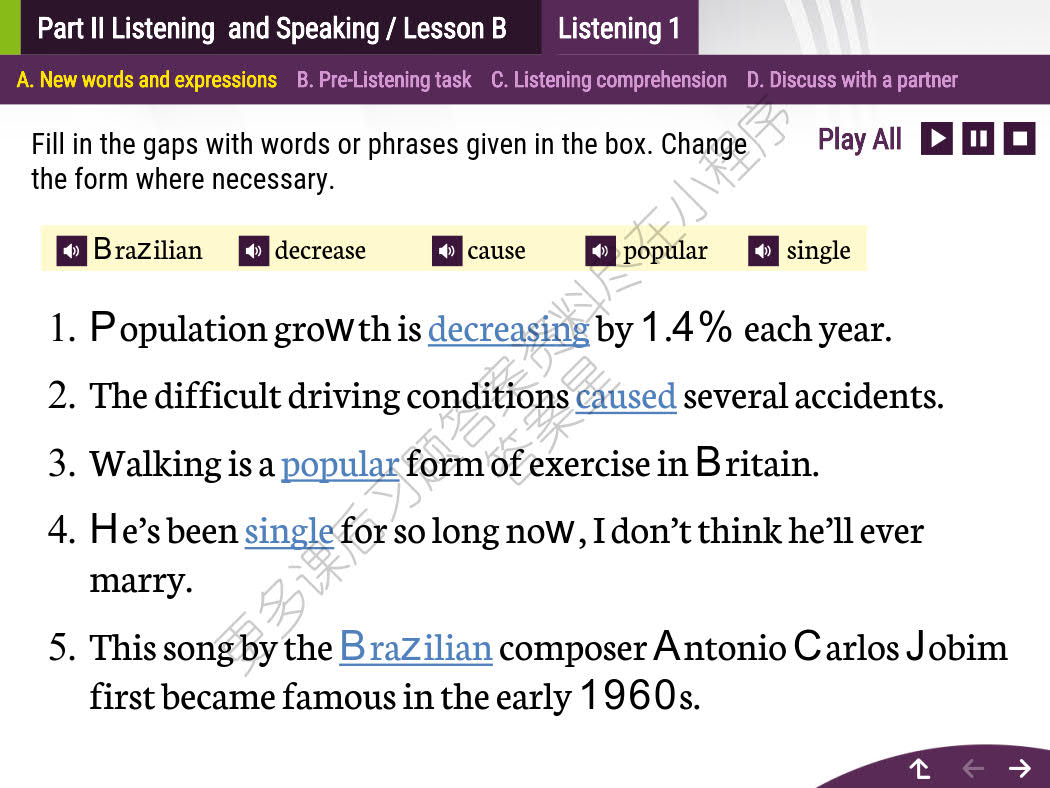Open A. New words and expressions tab
The width and height of the screenshot is (1050, 788).
[147, 80]
